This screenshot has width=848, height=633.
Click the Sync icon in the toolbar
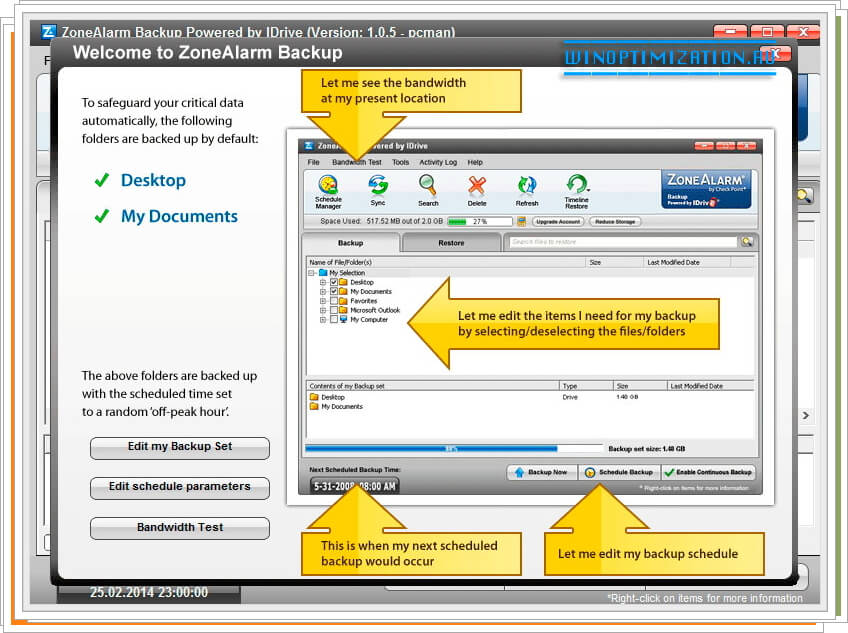pos(378,188)
